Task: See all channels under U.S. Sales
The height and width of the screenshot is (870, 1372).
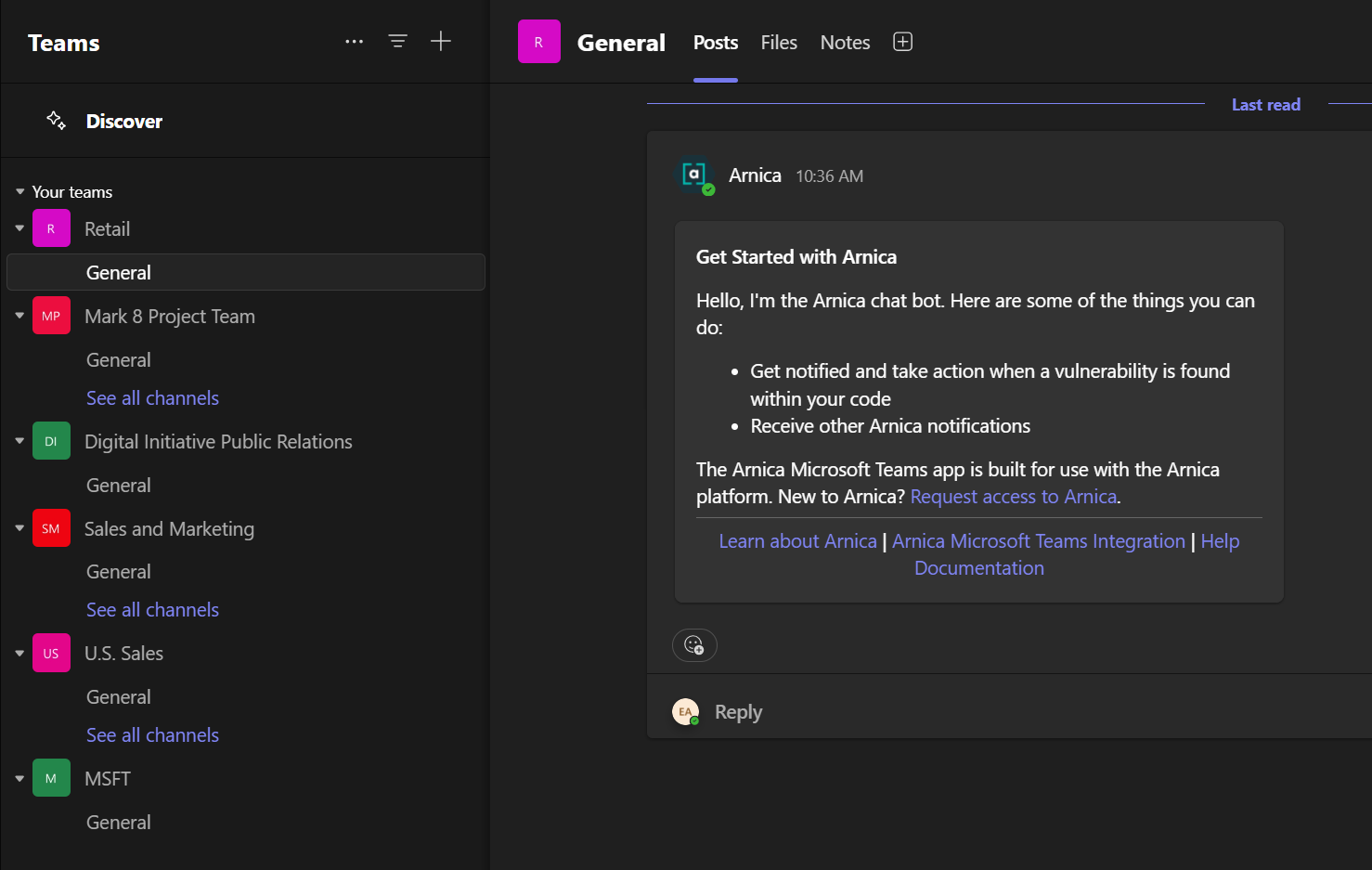Action: point(152,735)
